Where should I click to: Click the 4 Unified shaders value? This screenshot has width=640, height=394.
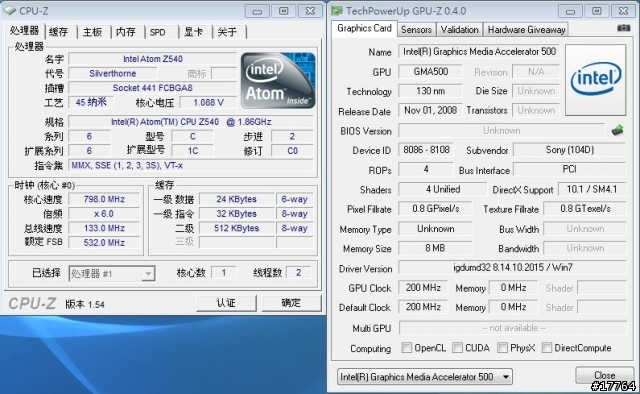(442, 189)
